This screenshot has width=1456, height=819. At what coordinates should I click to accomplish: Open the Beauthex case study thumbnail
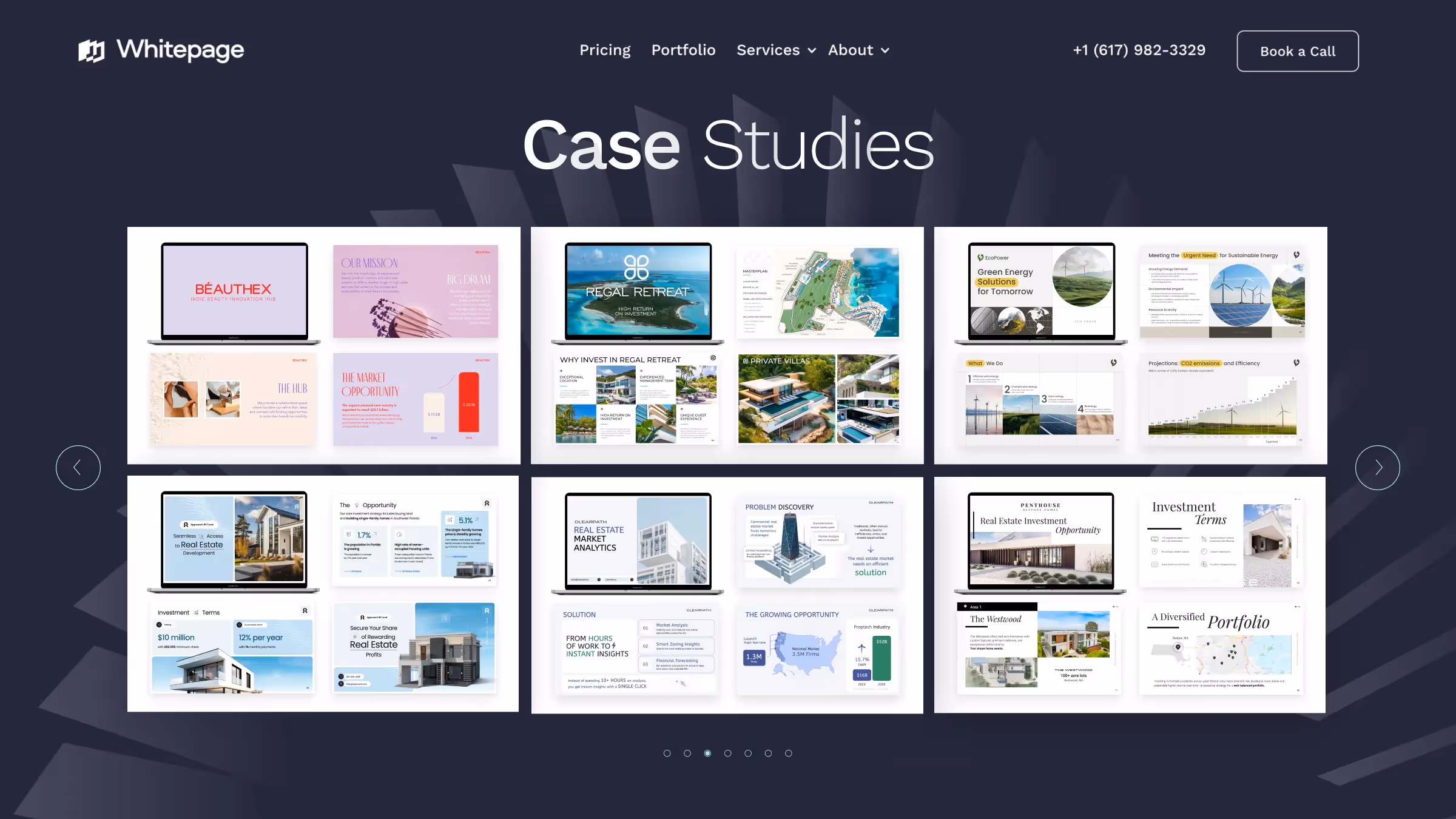323,345
